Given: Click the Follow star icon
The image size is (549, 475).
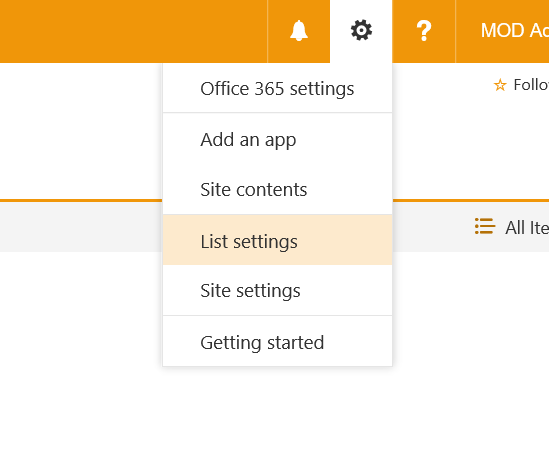Looking at the screenshot, I should click(500, 85).
